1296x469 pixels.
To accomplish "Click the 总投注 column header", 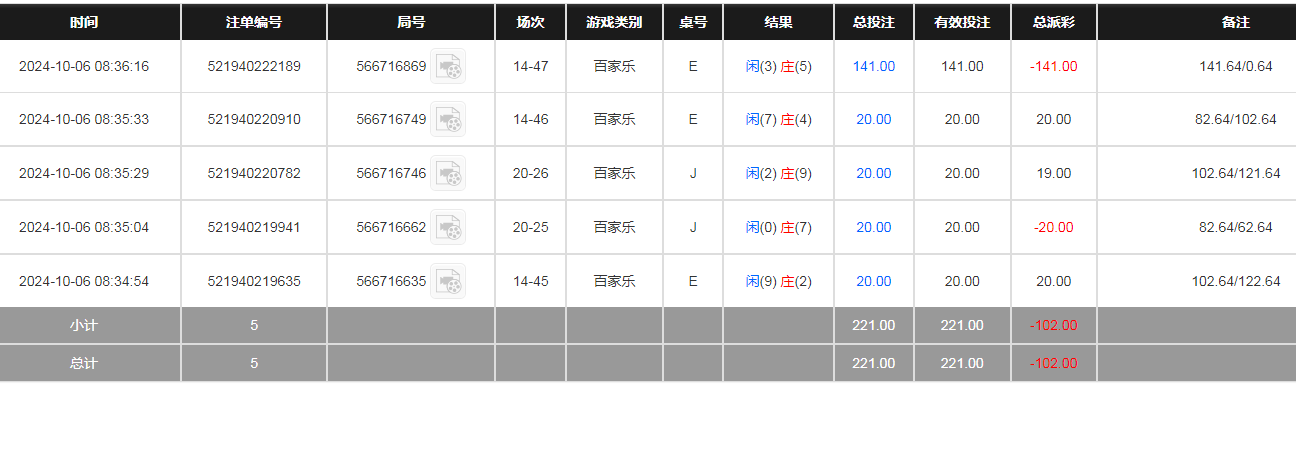I will click(874, 22).
